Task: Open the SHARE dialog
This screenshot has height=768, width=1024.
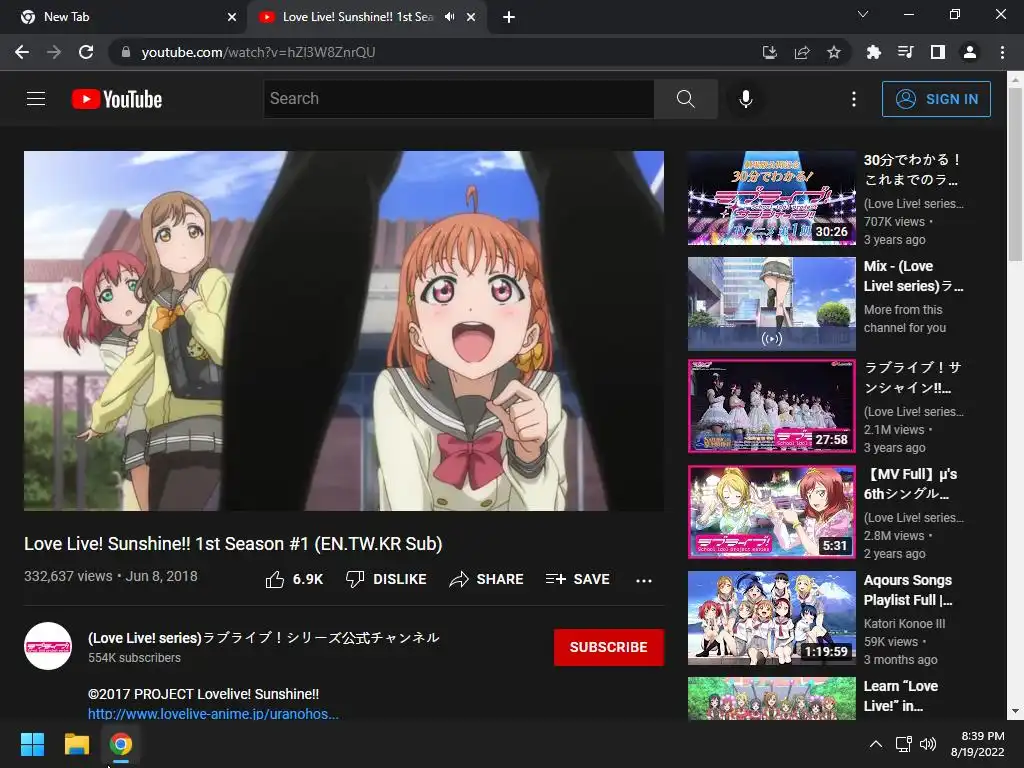Action: (487, 579)
